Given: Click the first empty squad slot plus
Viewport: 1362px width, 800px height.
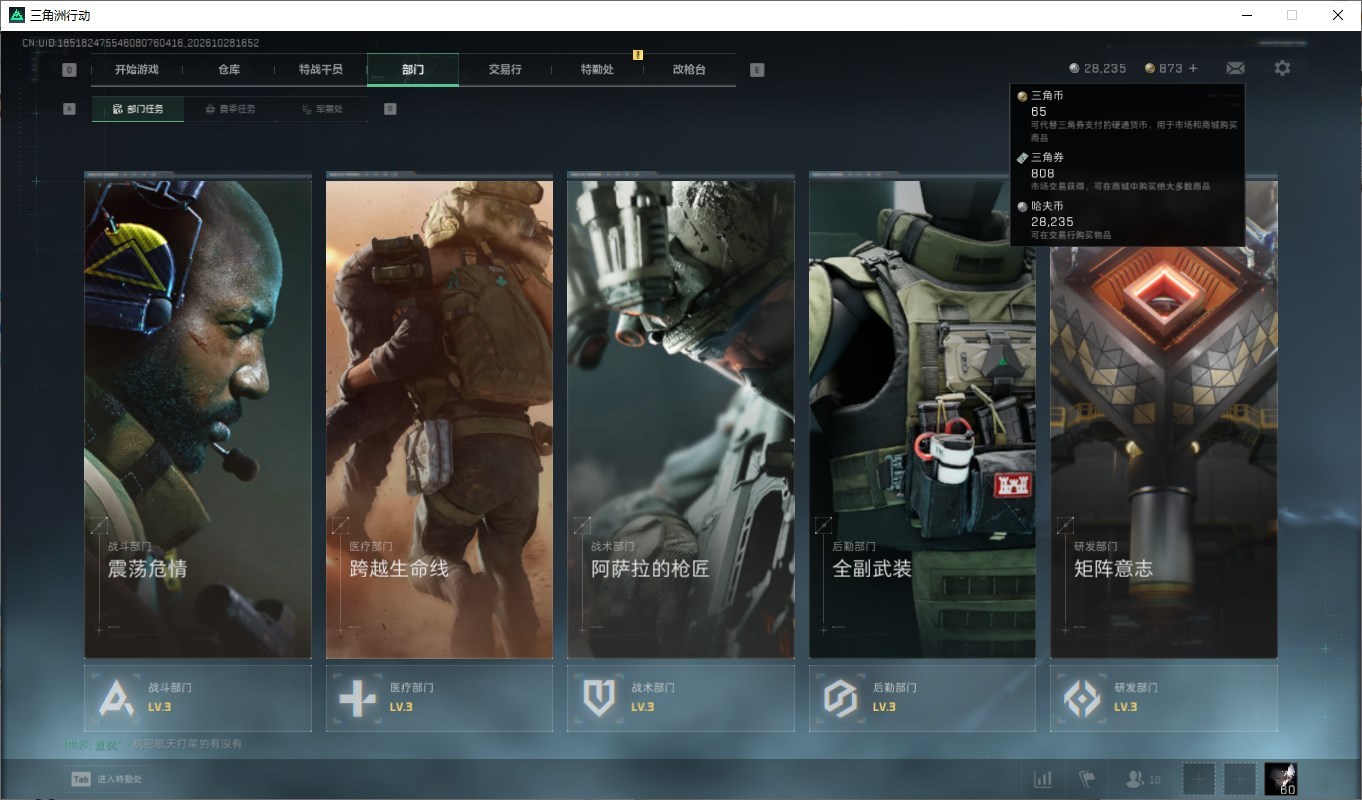Looking at the screenshot, I should click(x=1199, y=779).
